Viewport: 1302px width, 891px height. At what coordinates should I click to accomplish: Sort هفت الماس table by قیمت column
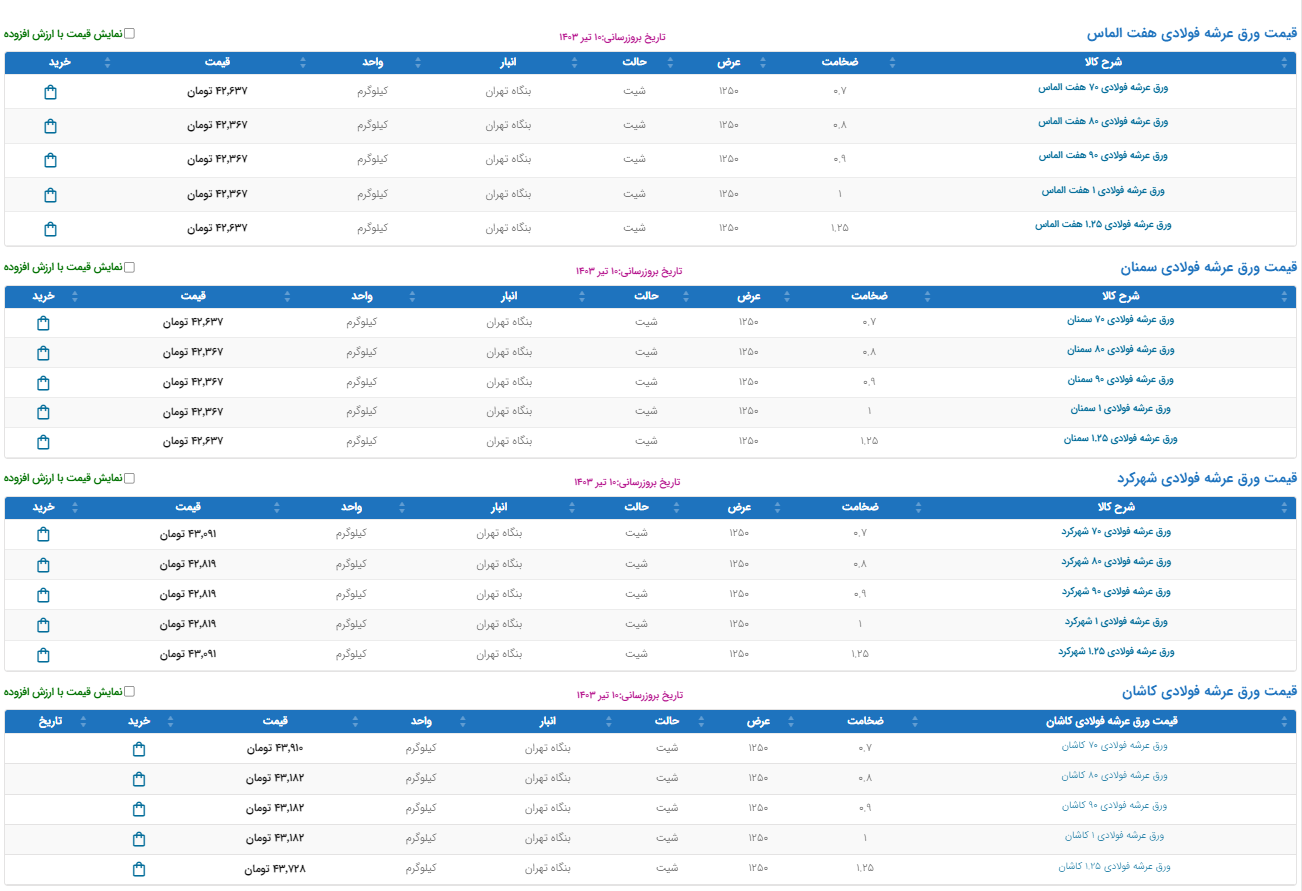coord(218,63)
